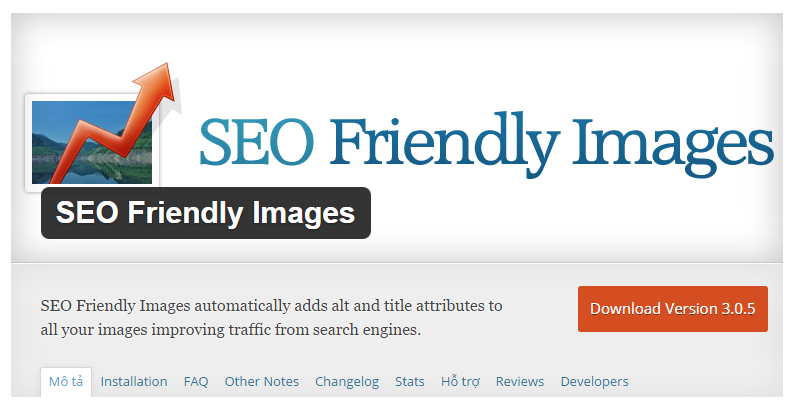Switch to the Developers tab
Image resolution: width=798 pixels, height=406 pixels.
594,382
